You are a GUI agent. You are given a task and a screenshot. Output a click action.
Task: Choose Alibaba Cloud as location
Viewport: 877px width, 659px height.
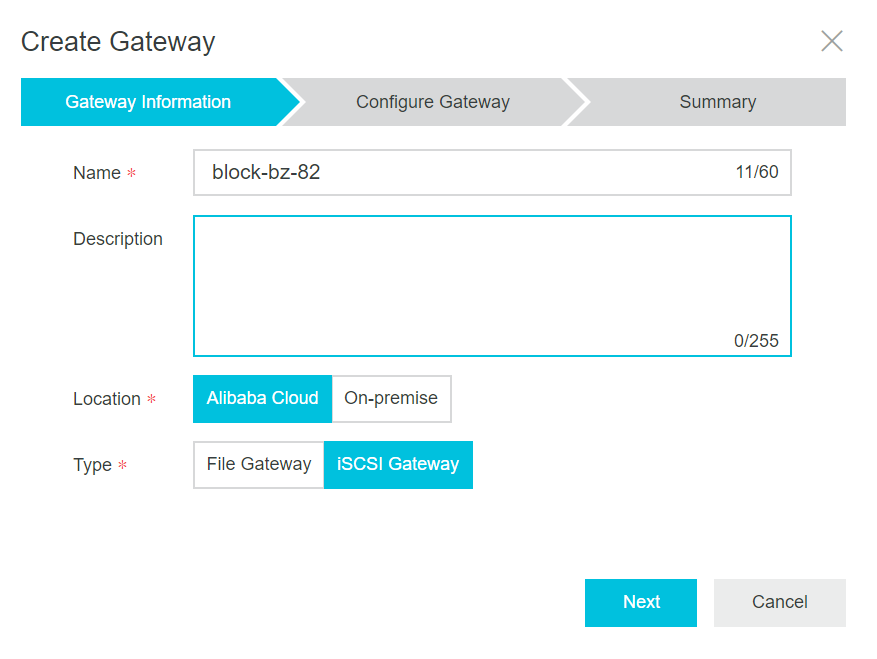(262, 398)
